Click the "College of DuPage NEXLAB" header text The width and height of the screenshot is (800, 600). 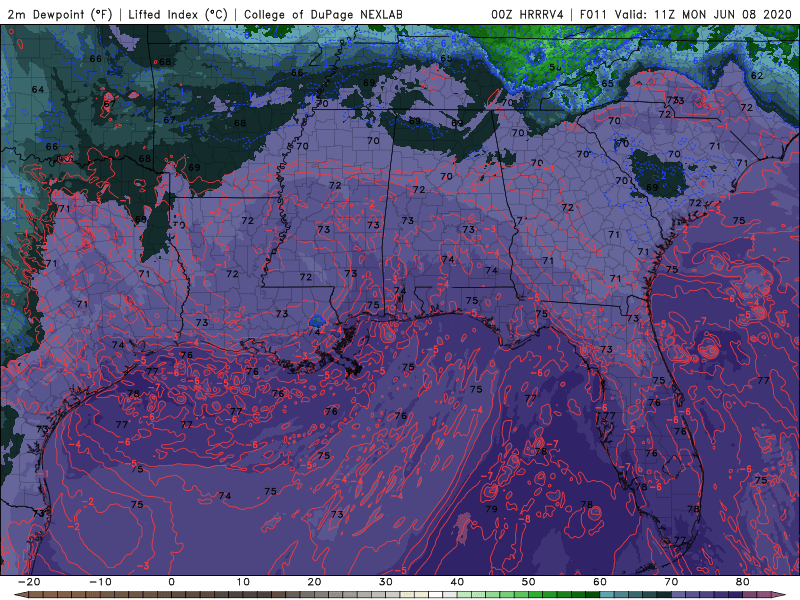click(323, 14)
